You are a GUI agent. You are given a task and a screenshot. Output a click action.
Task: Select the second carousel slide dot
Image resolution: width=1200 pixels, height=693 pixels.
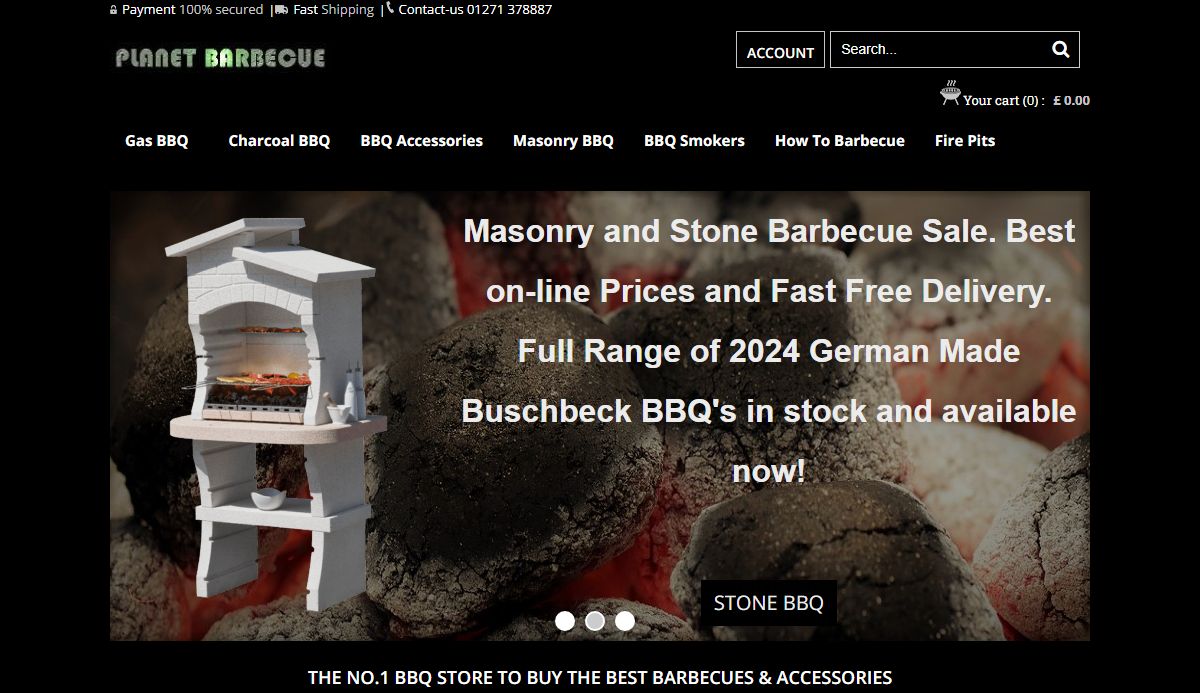595,621
